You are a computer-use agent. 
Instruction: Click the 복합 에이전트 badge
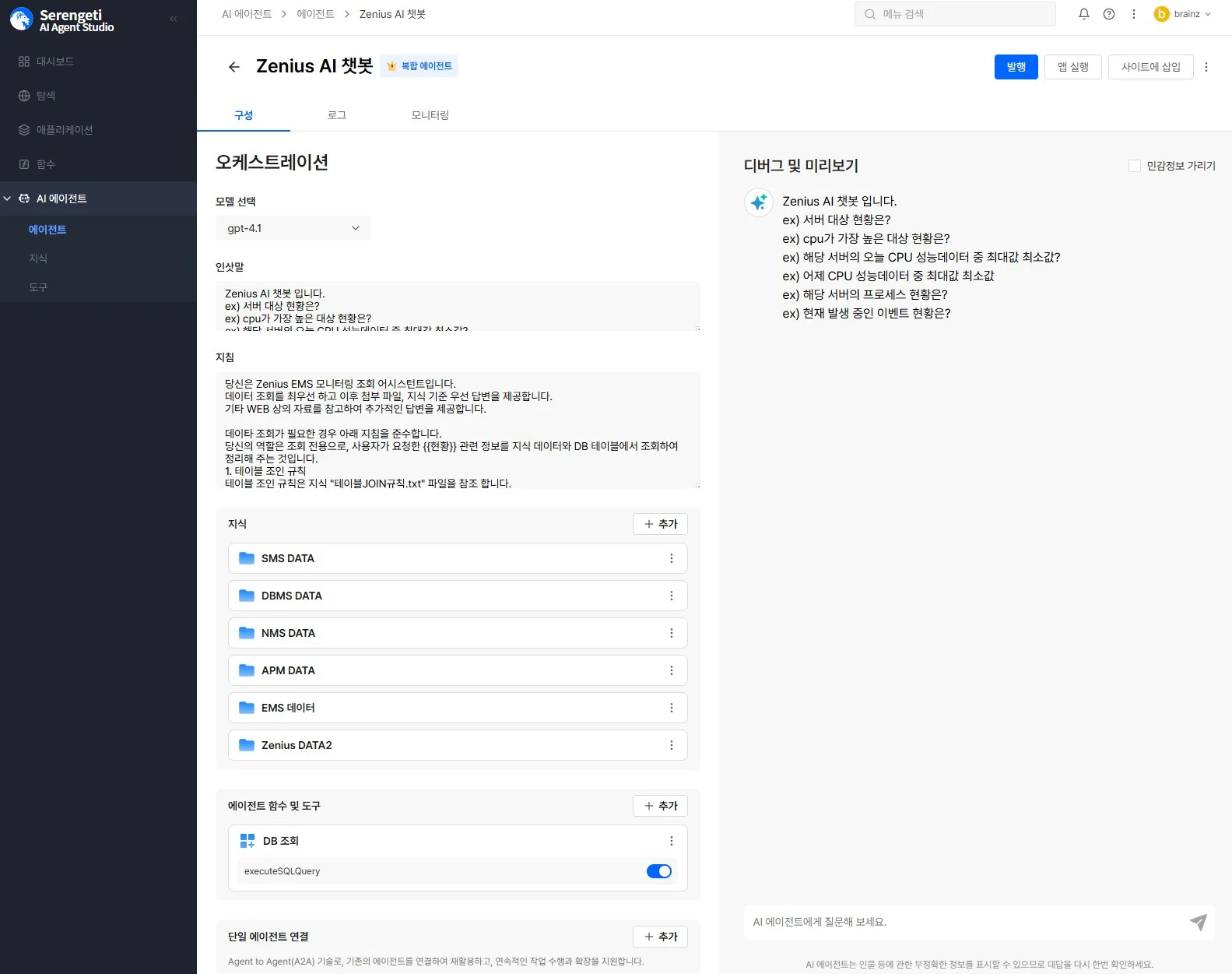pyautogui.click(x=419, y=66)
